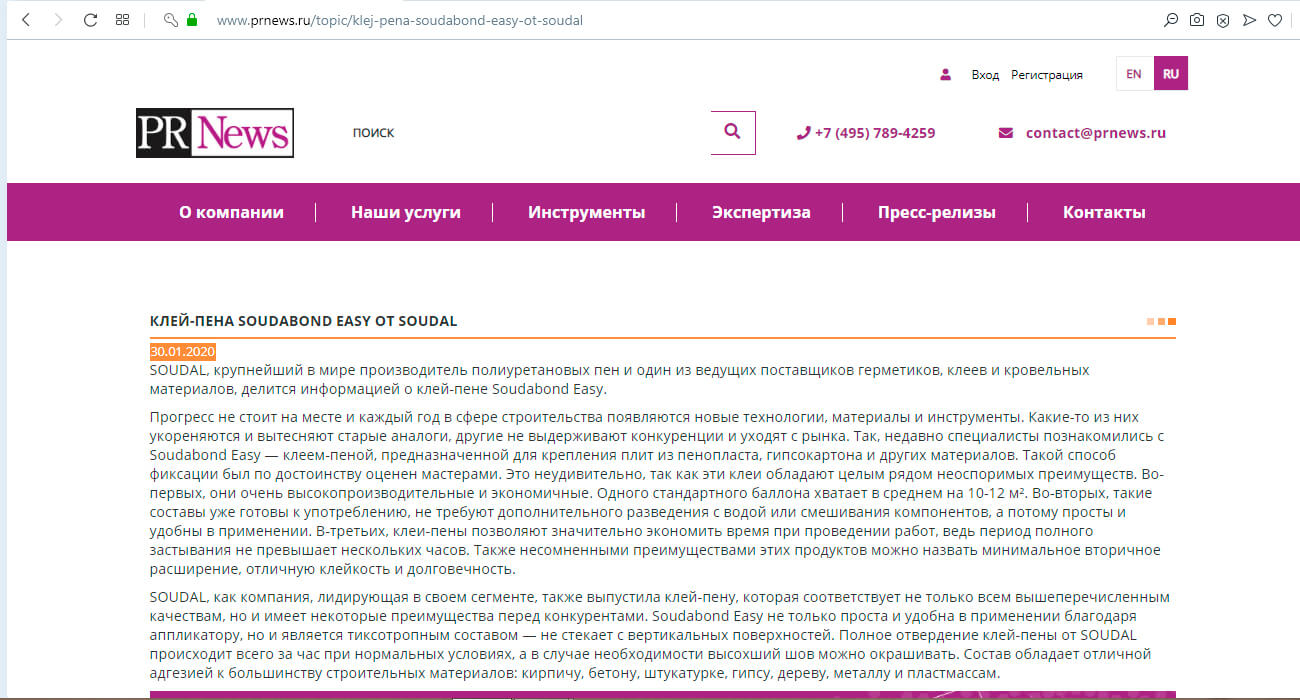Viewport: 1300px width, 700px height.
Task: Click the green padlock security icon
Action: [192, 20]
